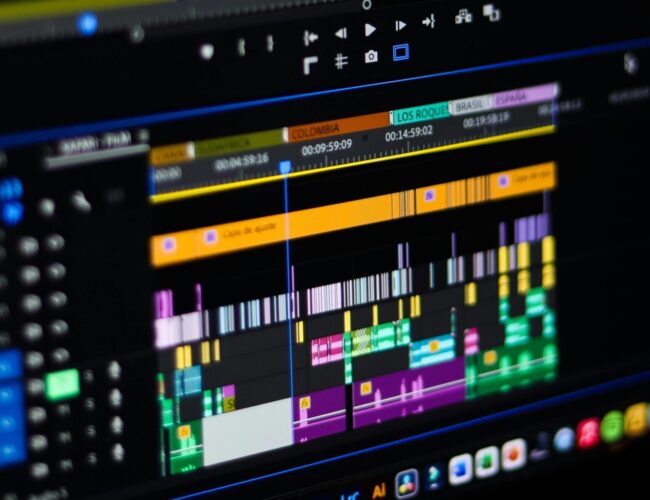Image resolution: width=650 pixels, height=500 pixels.
Task: Toggle the highlighted green button in track headers
Action: coord(62,384)
